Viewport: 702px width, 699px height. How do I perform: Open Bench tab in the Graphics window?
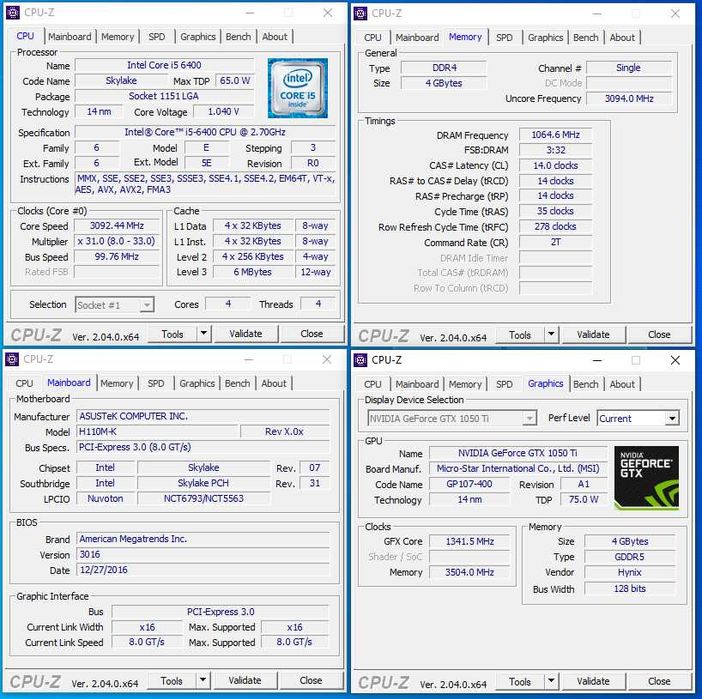(x=586, y=385)
